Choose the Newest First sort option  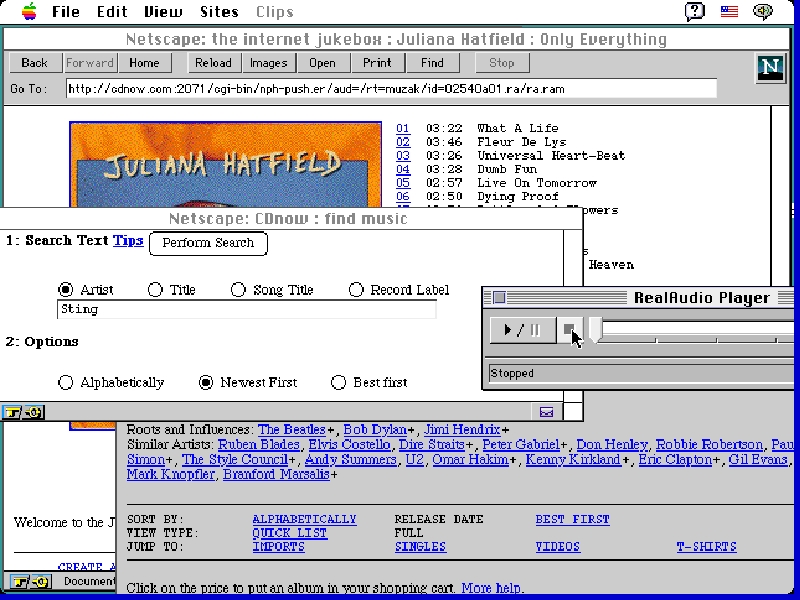click(x=206, y=382)
